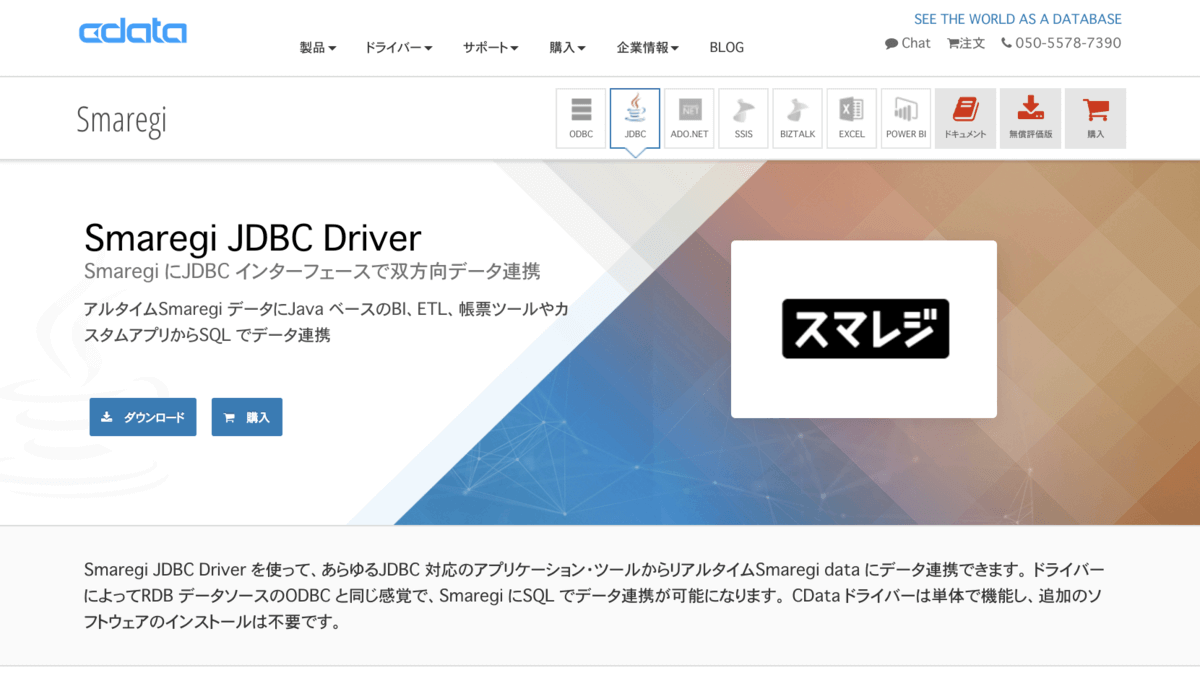Image resolution: width=1200 pixels, height=699 pixels.
Task: Open the ドキュメント book icon tile
Action: pyautogui.click(x=965, y=118)
